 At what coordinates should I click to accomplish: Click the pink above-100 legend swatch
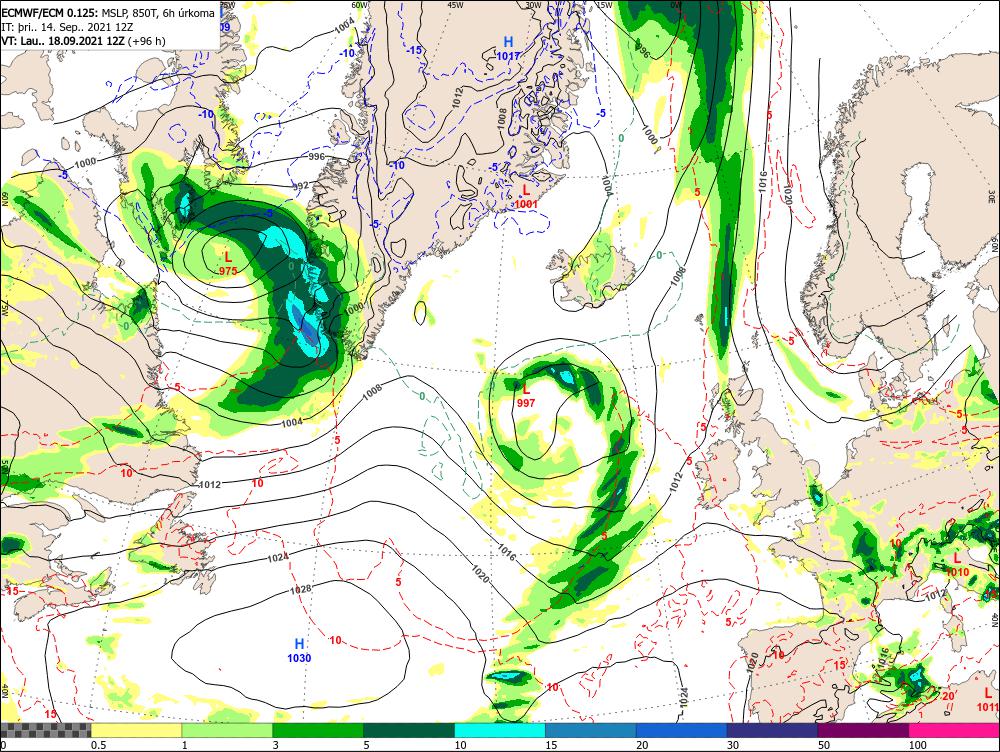click(954, 730)
